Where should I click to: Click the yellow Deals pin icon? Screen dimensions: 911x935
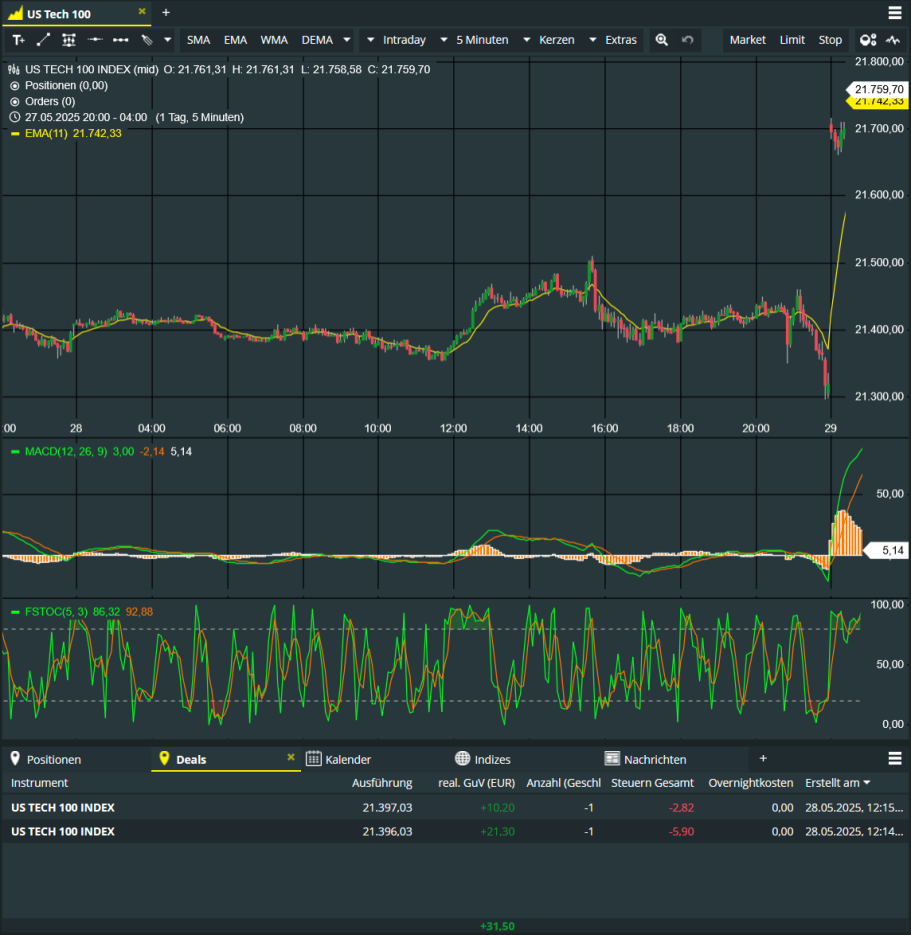tap(165, 758)
